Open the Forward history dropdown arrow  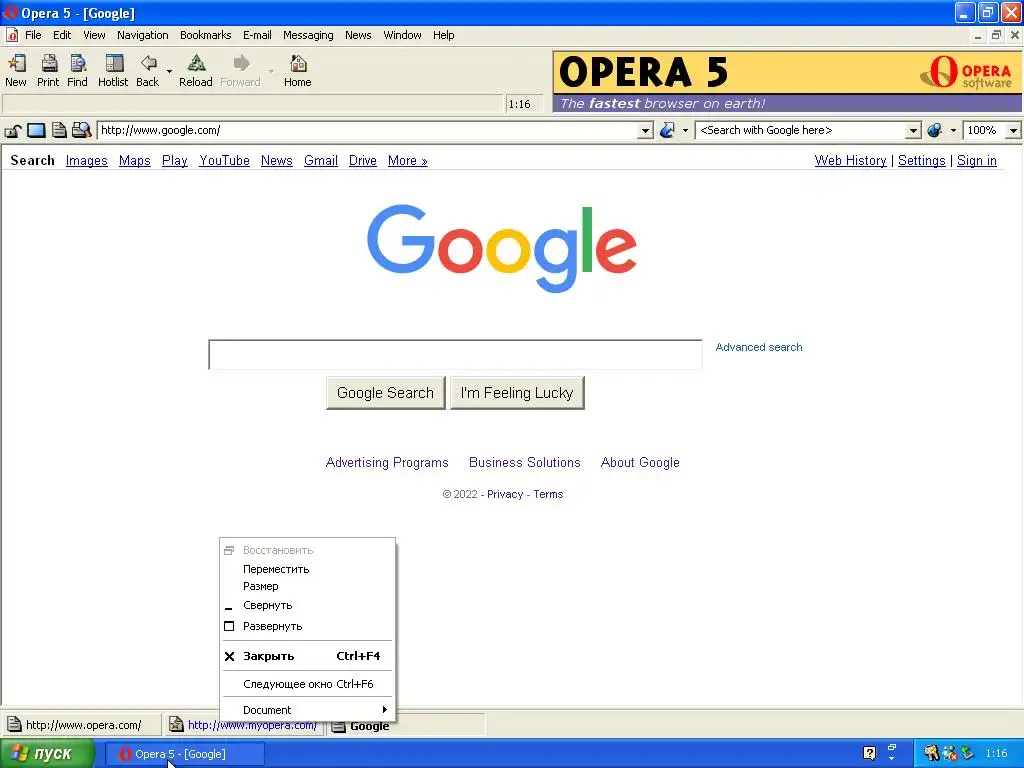pyautogui.click(x=272, y=71)
